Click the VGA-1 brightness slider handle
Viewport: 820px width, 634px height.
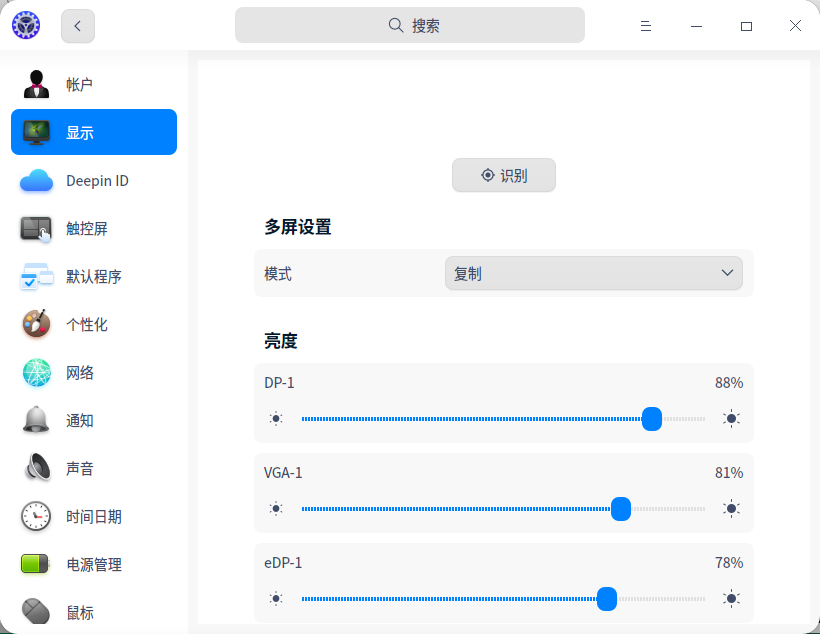point(621,509)
